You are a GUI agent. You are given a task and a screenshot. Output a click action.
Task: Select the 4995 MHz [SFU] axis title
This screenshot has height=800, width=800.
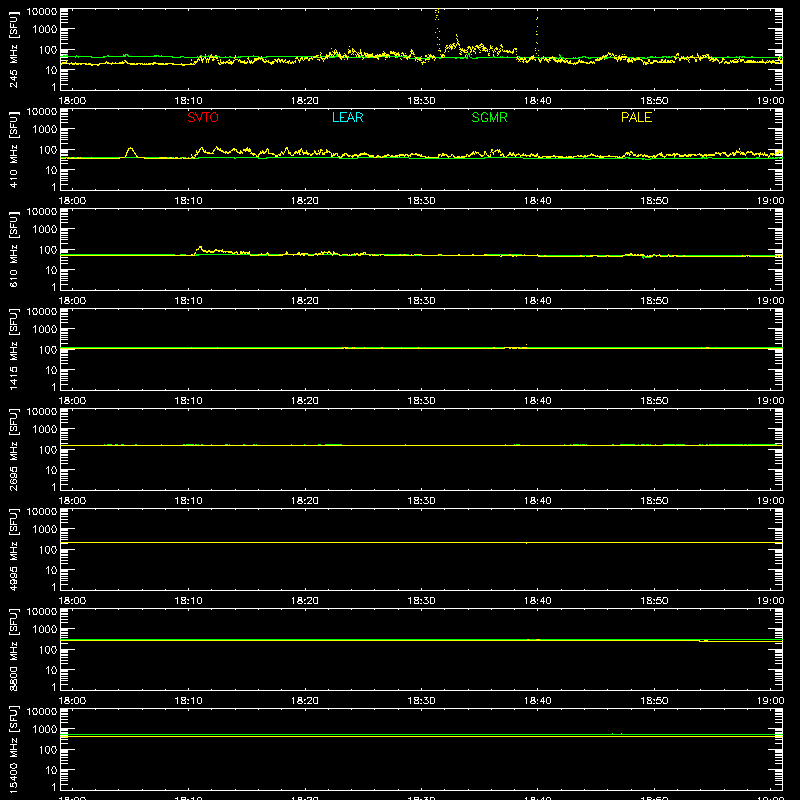pyautogui.click(x=14, y=549)
